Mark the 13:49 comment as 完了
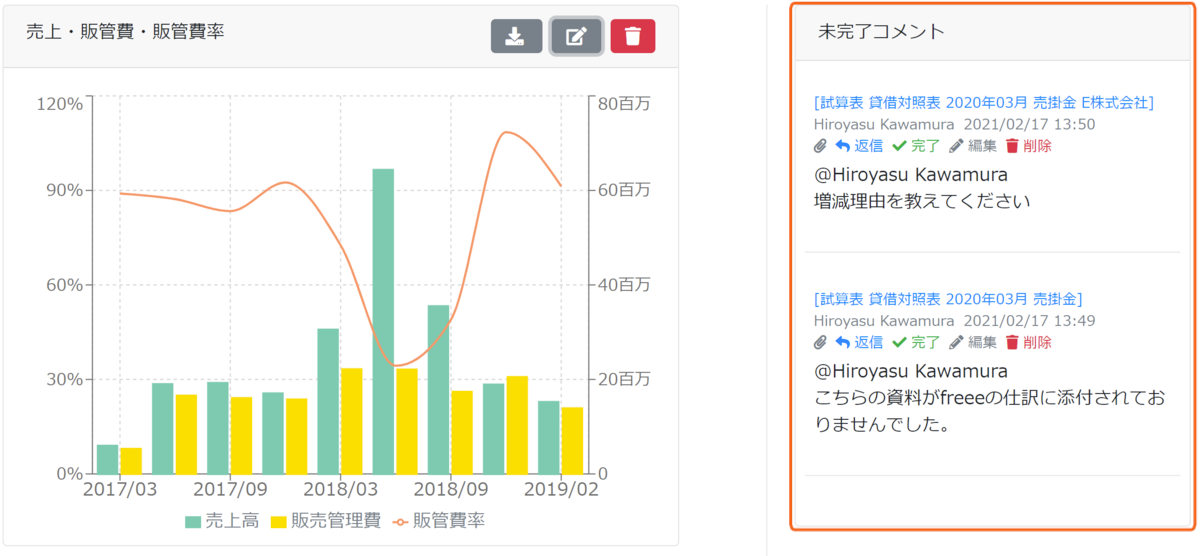Viewport: 1200px width, 556px height. click(x=916, y=342)
